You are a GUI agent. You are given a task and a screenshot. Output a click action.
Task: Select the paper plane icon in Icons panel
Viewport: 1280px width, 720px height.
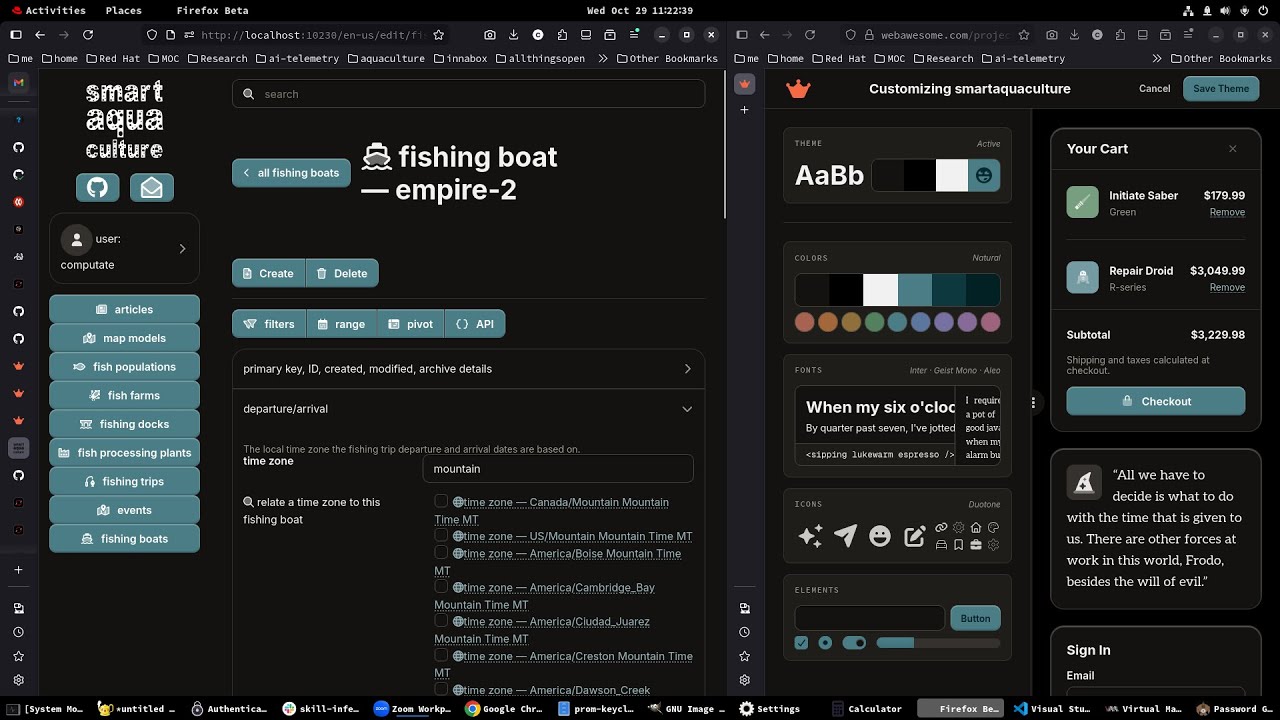(845, 537)
